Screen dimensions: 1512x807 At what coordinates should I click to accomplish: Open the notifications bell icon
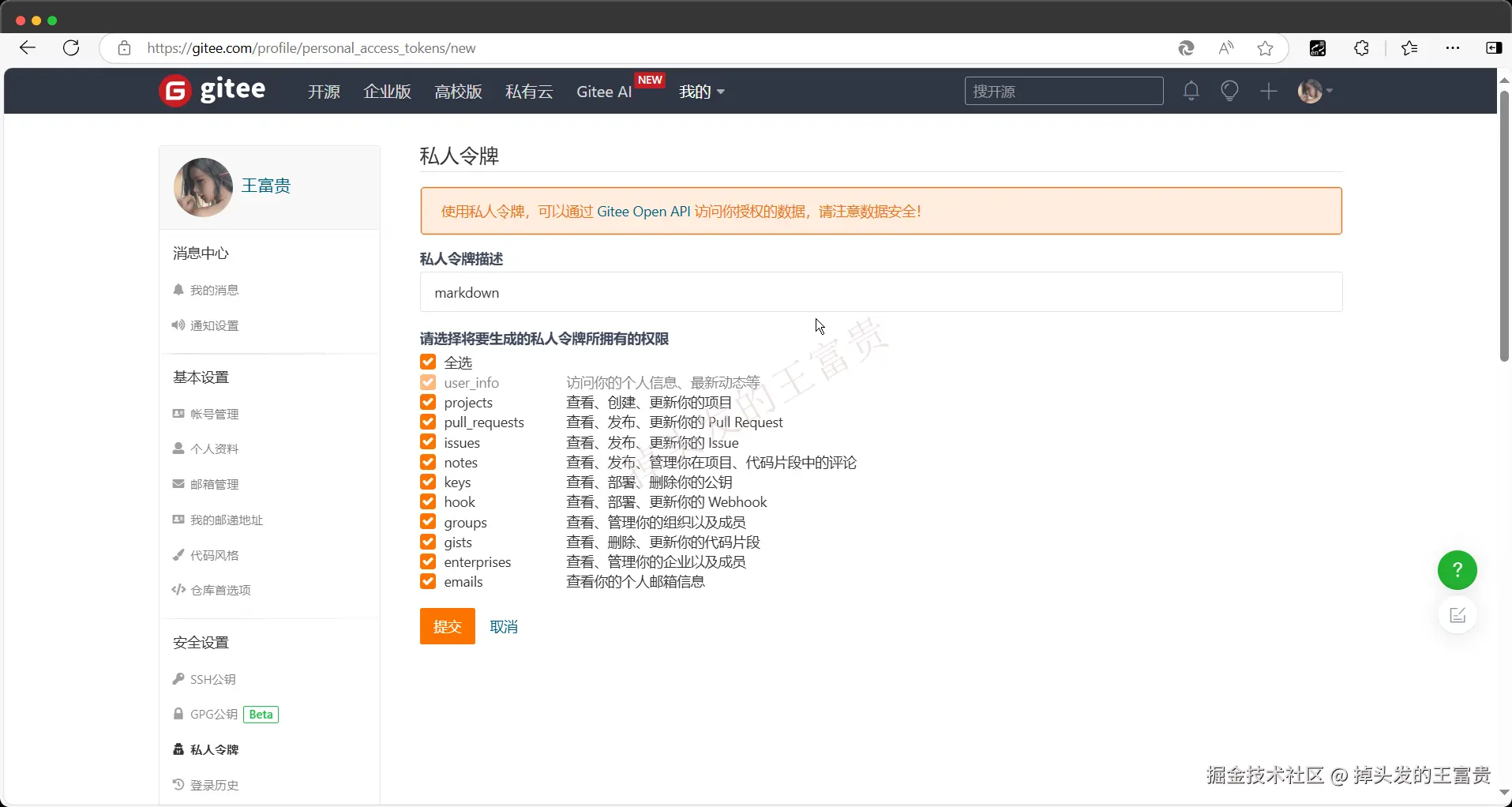pos(1191,91)
